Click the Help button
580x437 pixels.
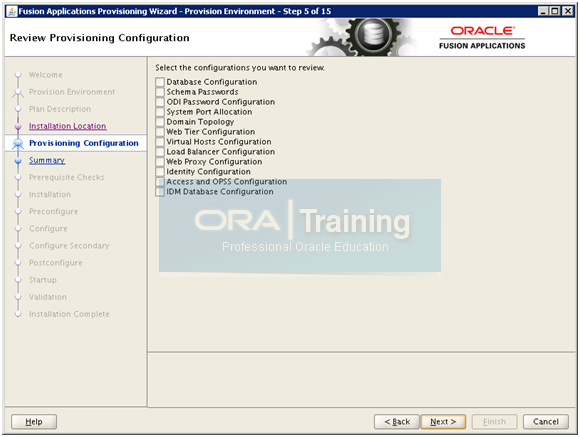pyautogui.click(x=34, y=421)
